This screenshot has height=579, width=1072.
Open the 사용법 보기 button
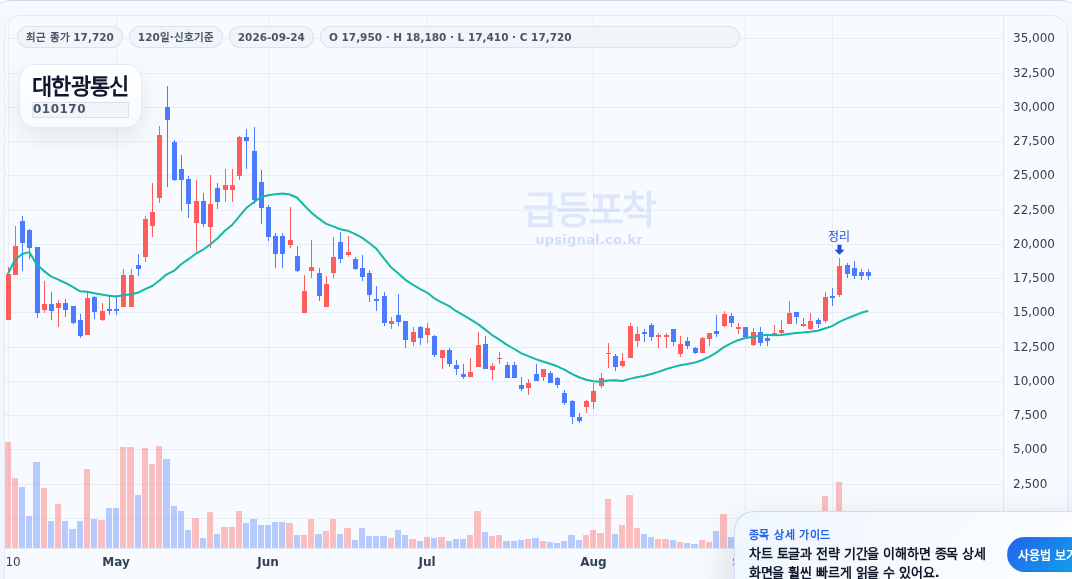click(1040, 554)
